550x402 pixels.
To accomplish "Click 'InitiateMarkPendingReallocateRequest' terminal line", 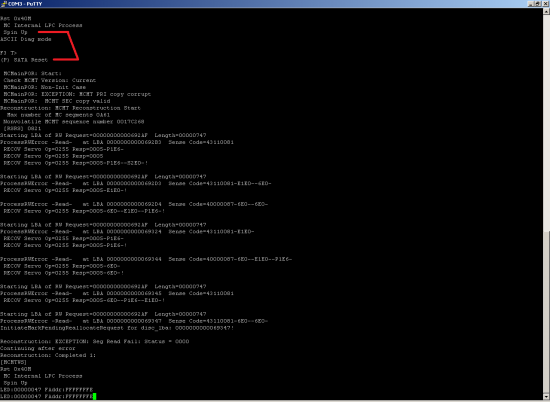I will click(x=117, y=328).
